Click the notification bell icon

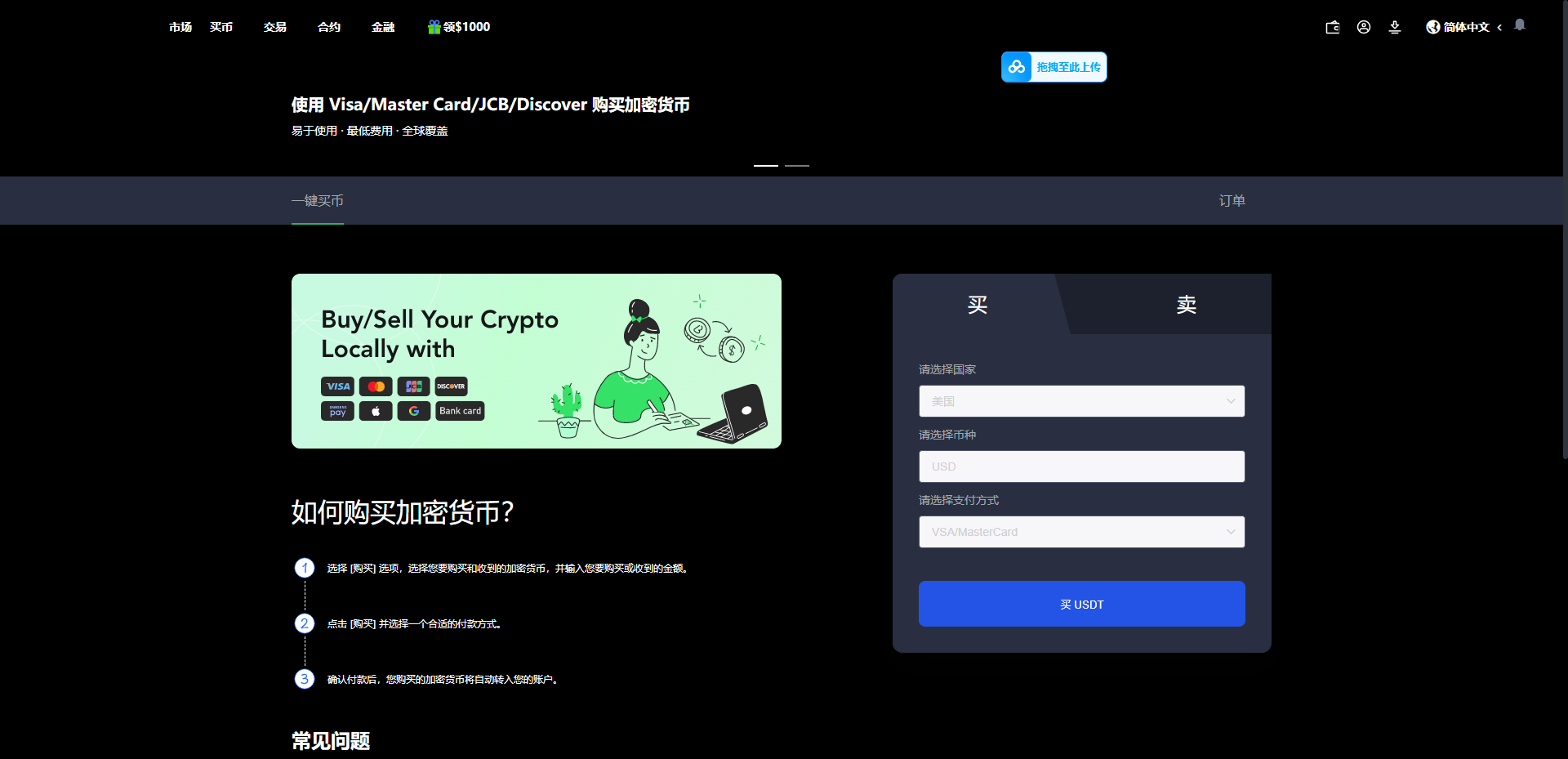pos(1520,25)
